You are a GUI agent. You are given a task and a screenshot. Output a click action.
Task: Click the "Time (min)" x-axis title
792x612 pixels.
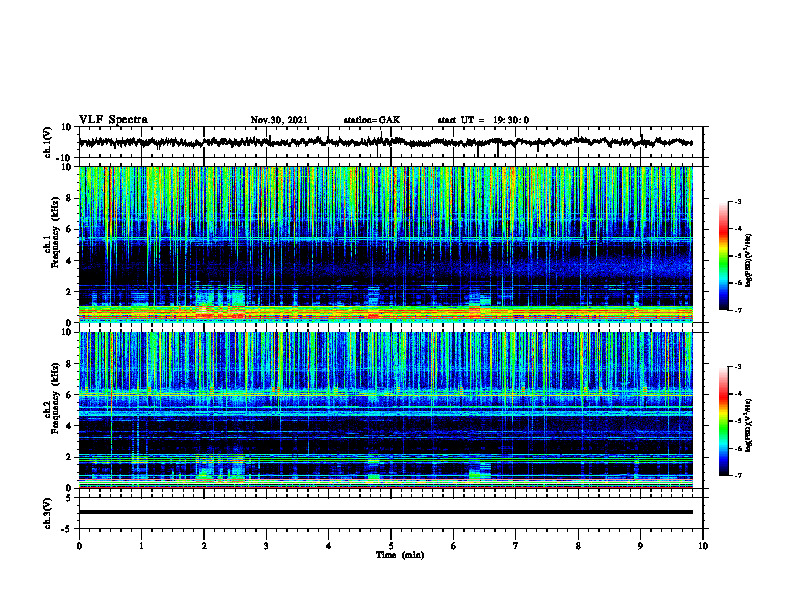(x=400, y=555)
